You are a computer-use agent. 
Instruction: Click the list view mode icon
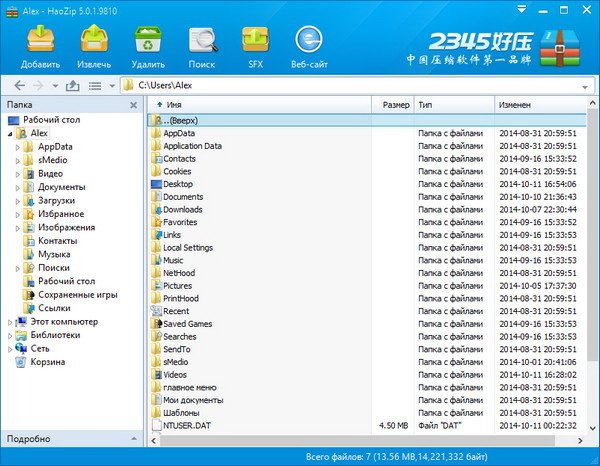(x=95, y=86)
